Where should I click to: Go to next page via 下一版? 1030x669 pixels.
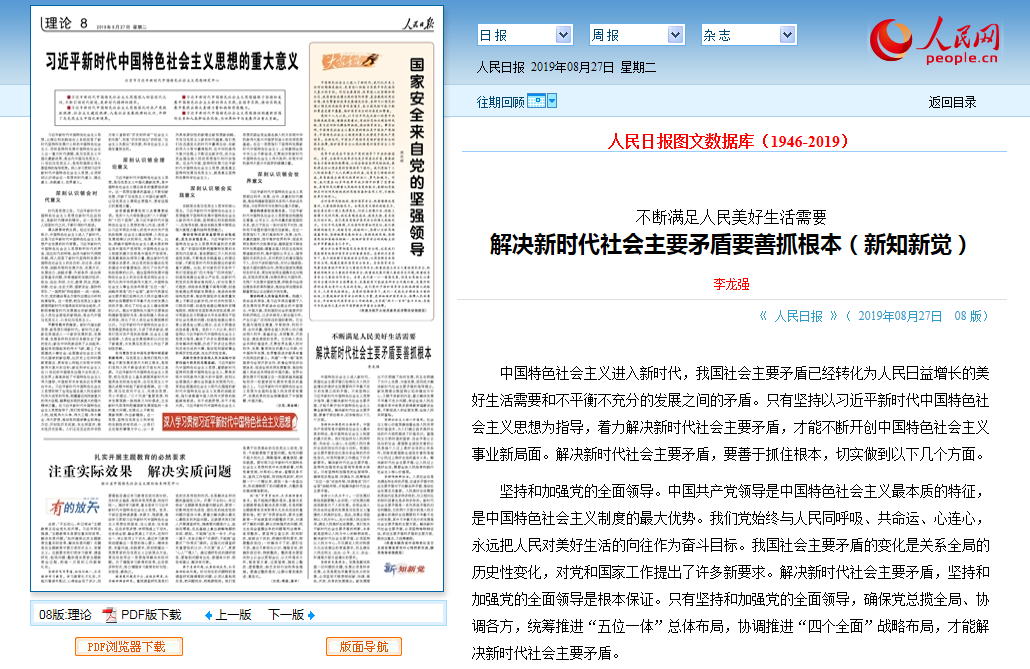(x=285, y=615)
